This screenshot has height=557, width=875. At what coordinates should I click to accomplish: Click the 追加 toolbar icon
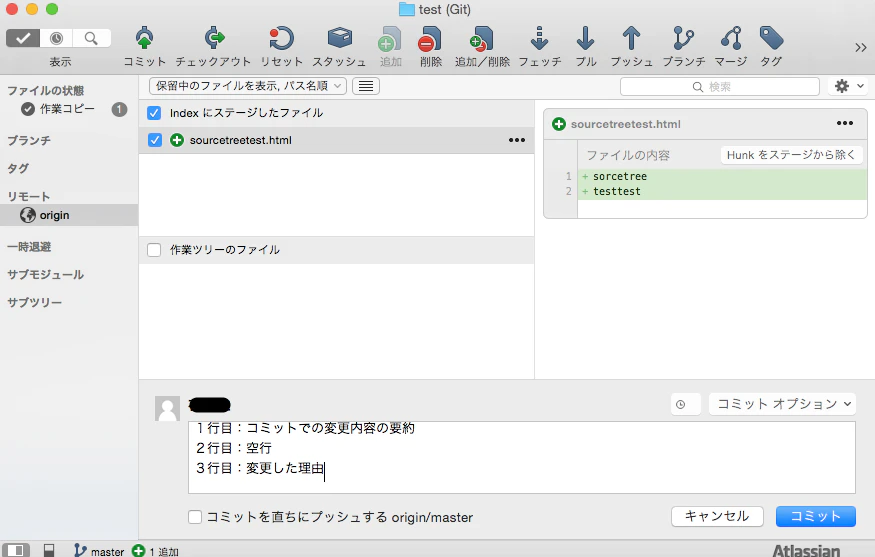pos(390,38)
